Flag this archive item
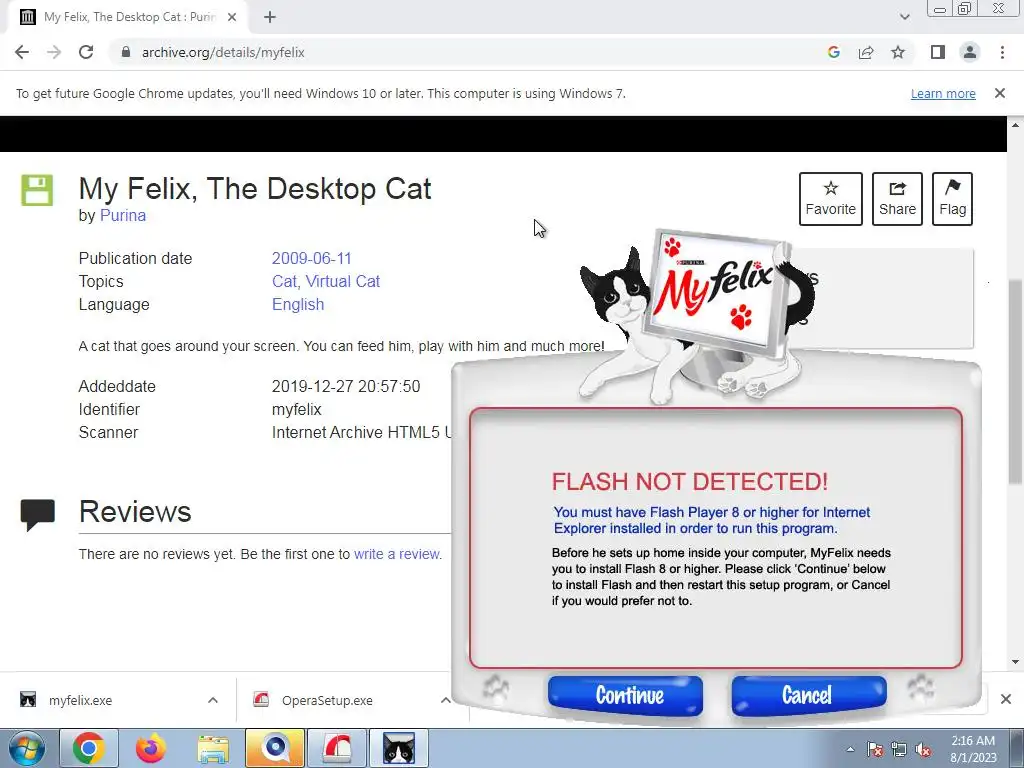Viewport: 1024px width, 768px height. (952, 199)
